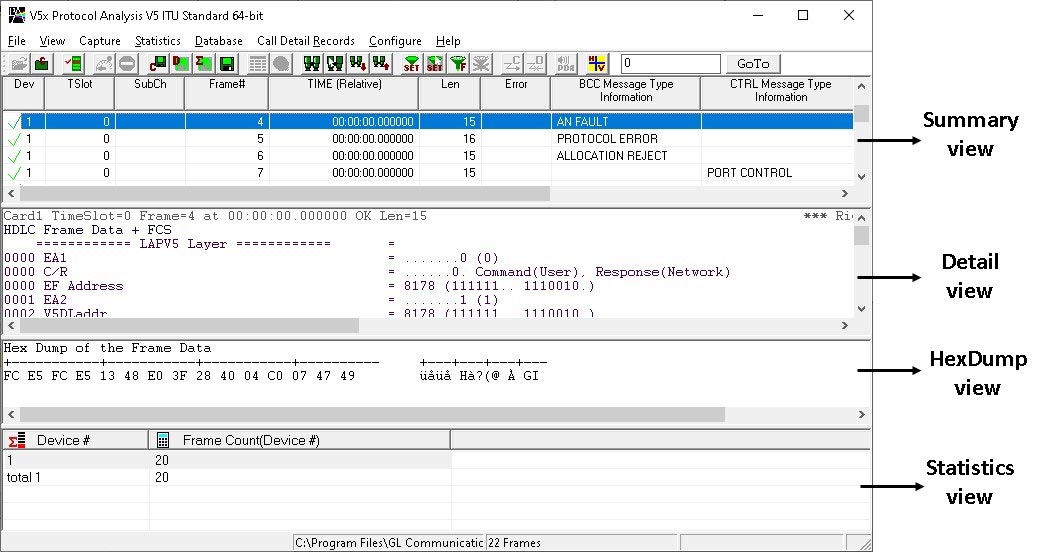Click the green briefcase toolbar icon

(x=42, y=64)
